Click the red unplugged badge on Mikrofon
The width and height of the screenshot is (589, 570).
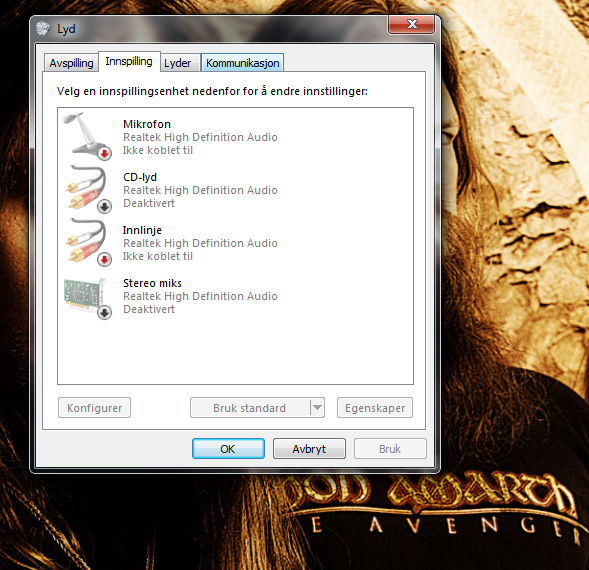point(105,153)
